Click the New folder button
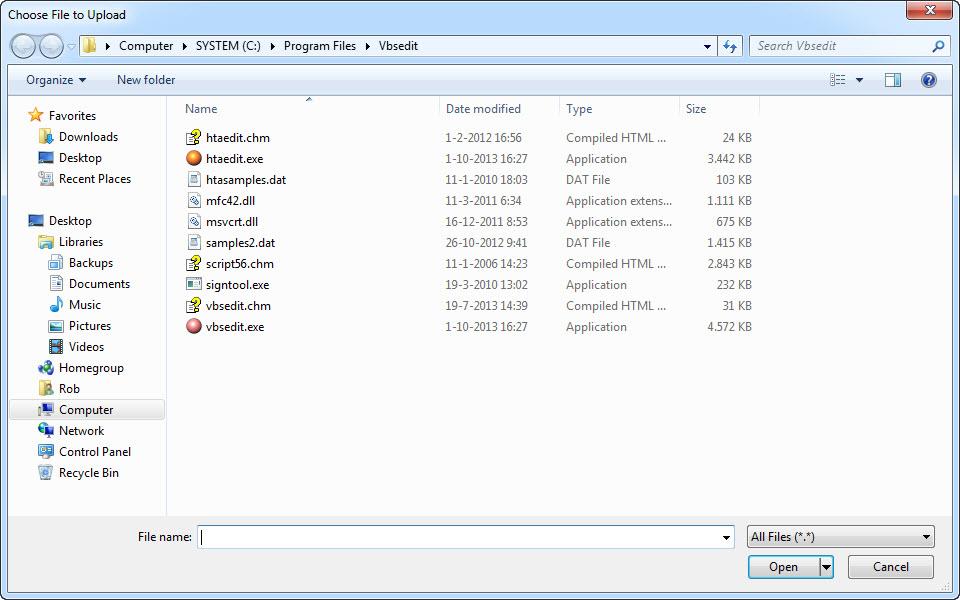The height and width of the screenshot is (600, 960). (x=146, y=80)
